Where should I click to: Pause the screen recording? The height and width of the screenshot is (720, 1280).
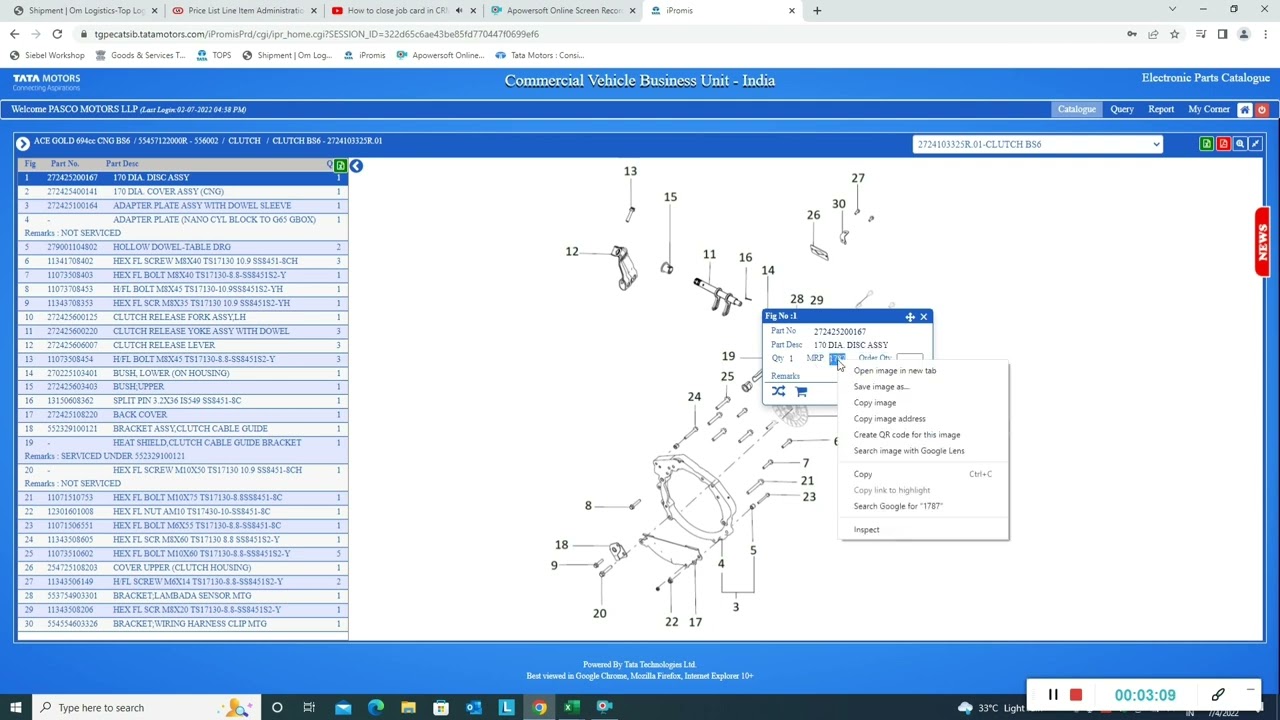(x=1053, y=695)
